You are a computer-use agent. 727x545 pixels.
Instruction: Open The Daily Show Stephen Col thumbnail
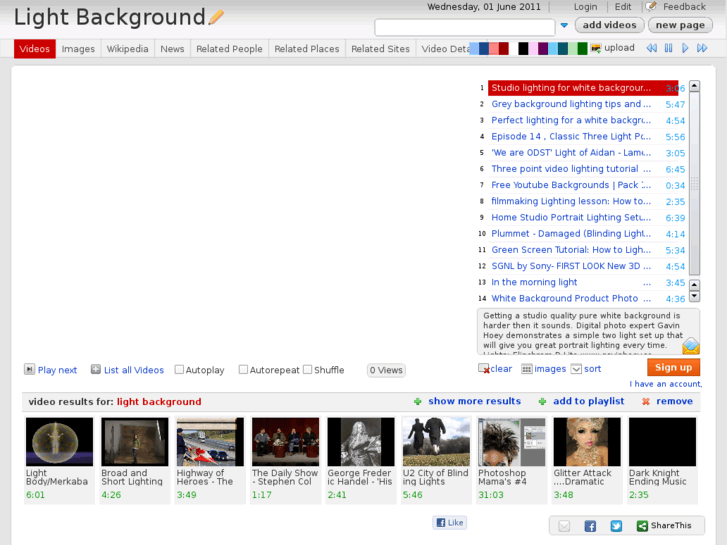coord(286,442)
